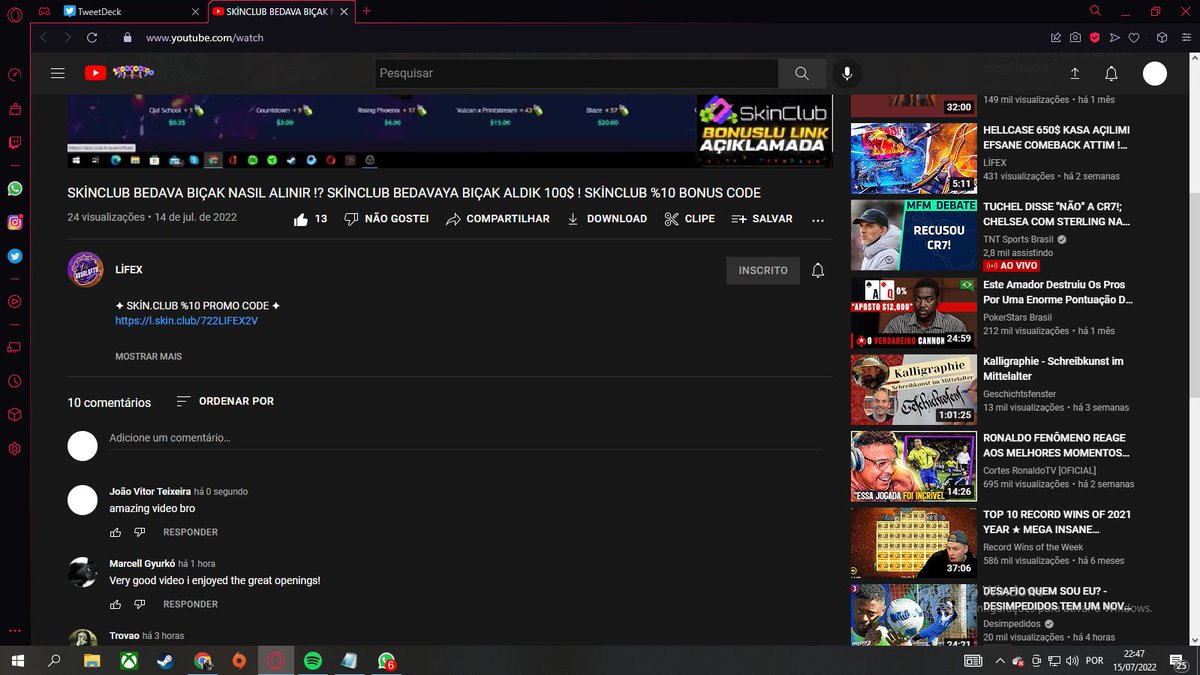Open GX Corner gamepad icon
Viewport: 1200px width, 675px height.
click(x=43, y=11)
